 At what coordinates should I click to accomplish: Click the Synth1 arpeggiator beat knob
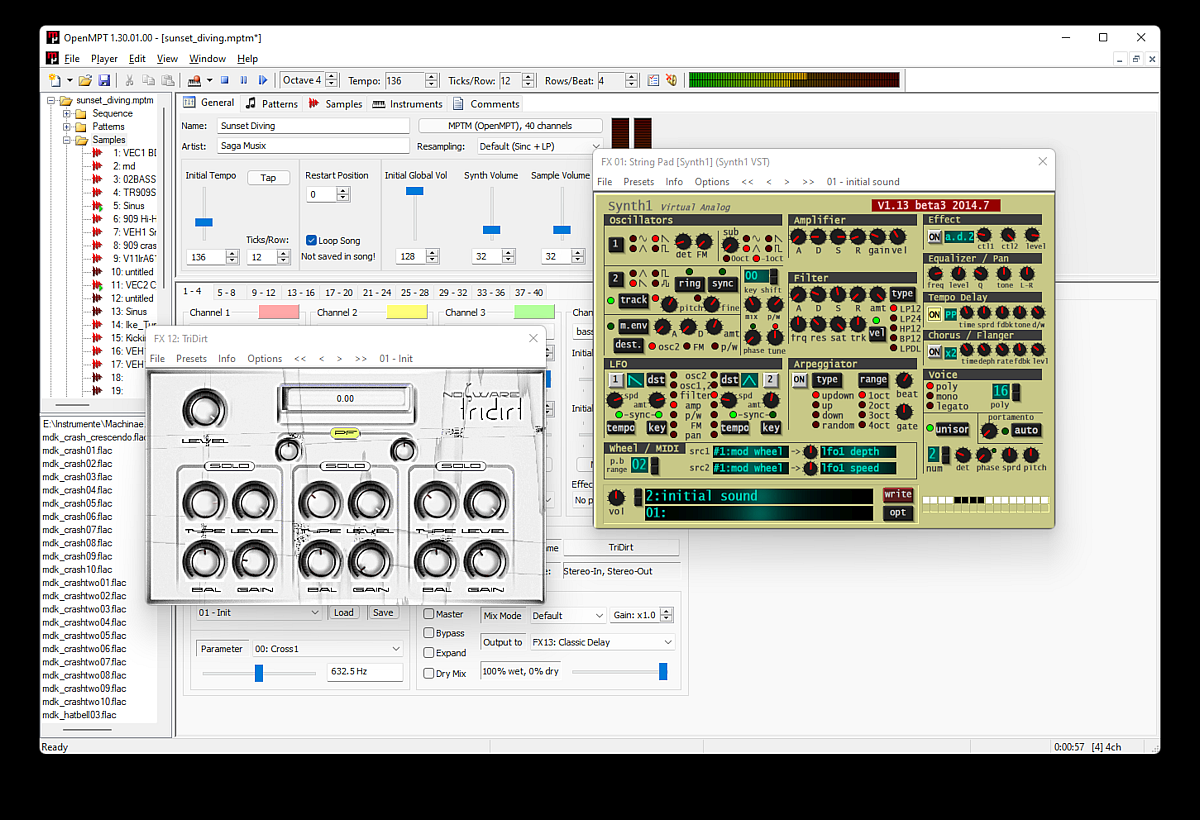[x=905, y=380]
